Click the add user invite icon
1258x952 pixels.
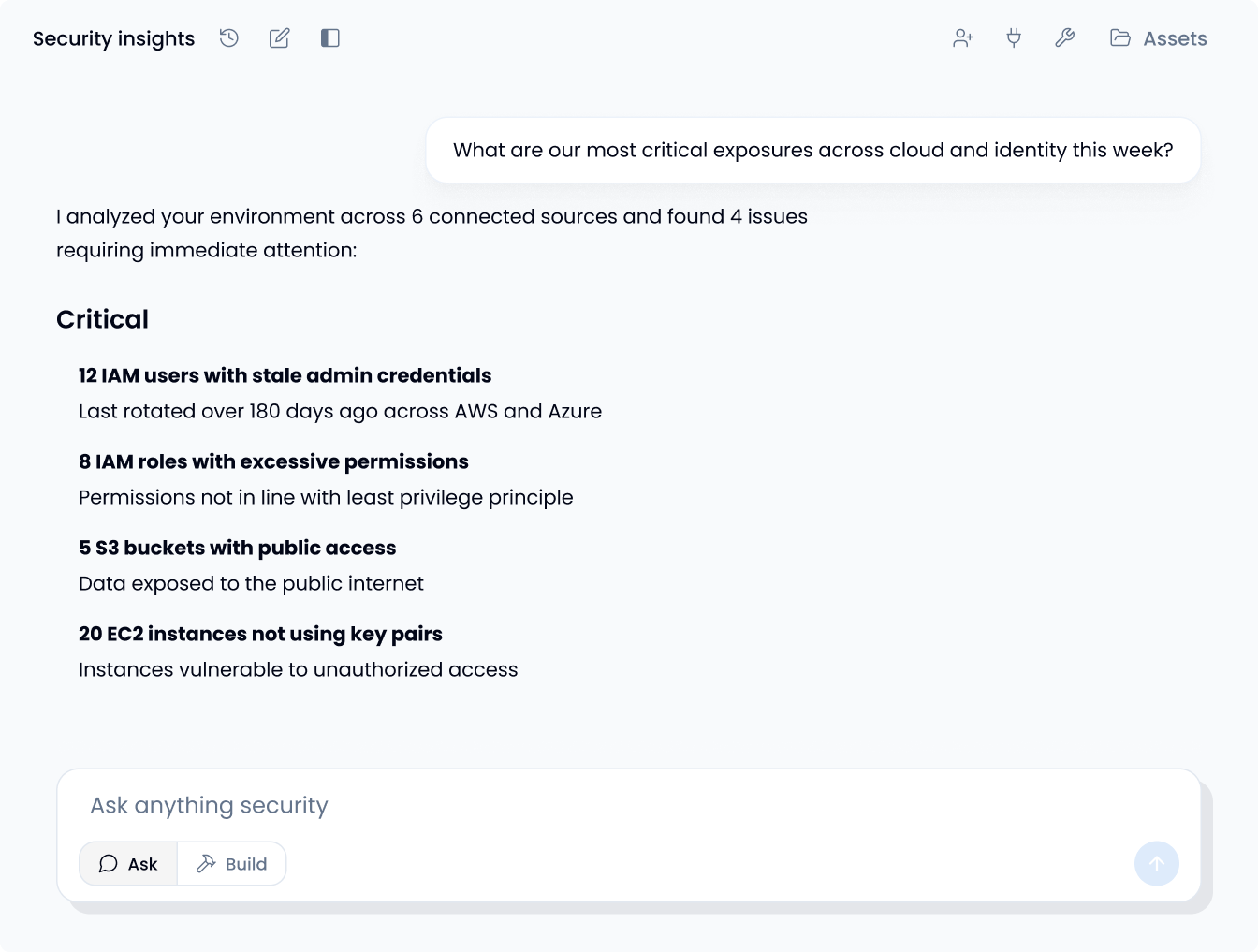pyautogui.click(x=963, y=38)
